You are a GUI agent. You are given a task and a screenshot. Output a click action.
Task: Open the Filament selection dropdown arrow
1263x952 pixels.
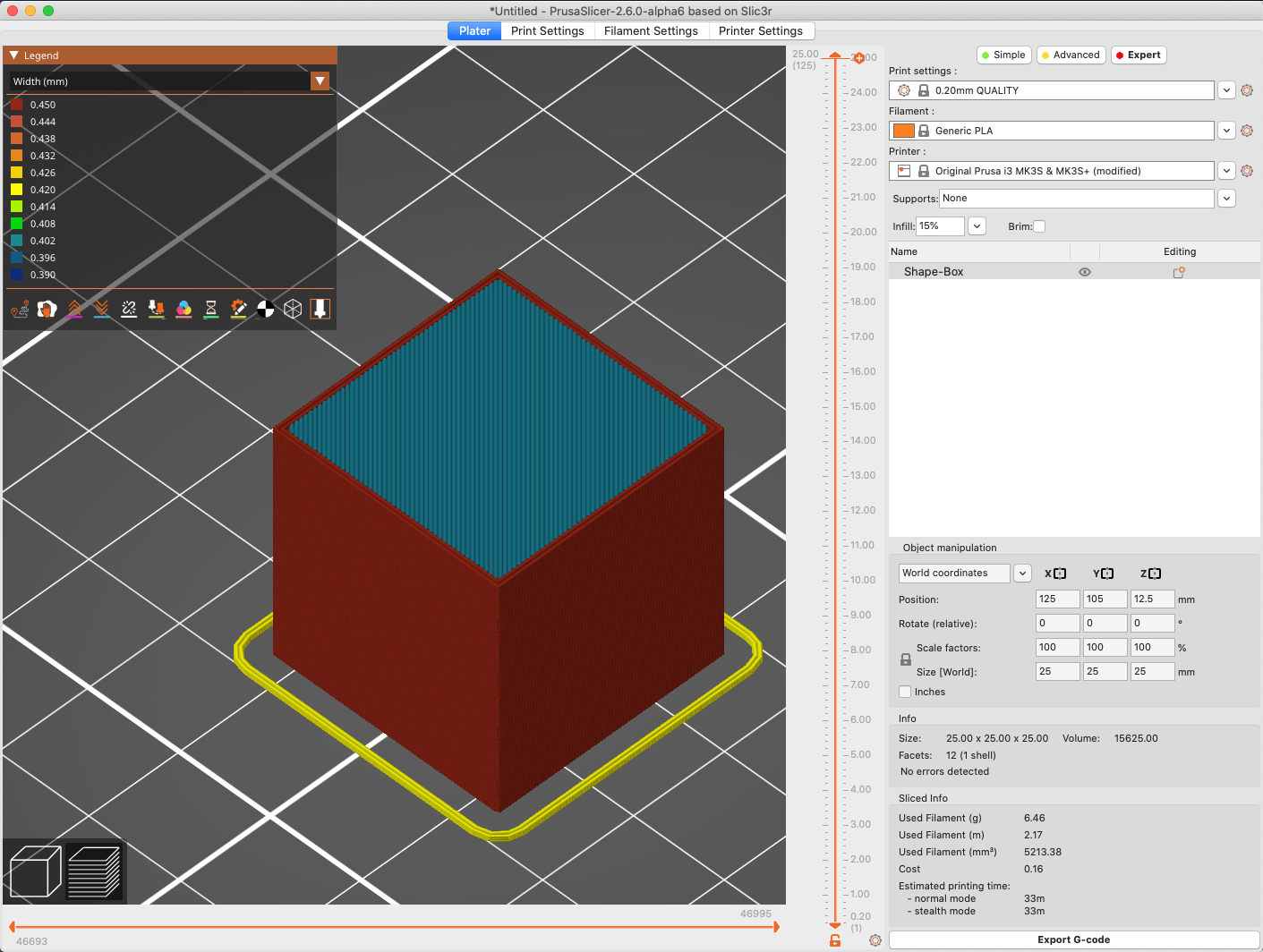(x=1225, y=130)
